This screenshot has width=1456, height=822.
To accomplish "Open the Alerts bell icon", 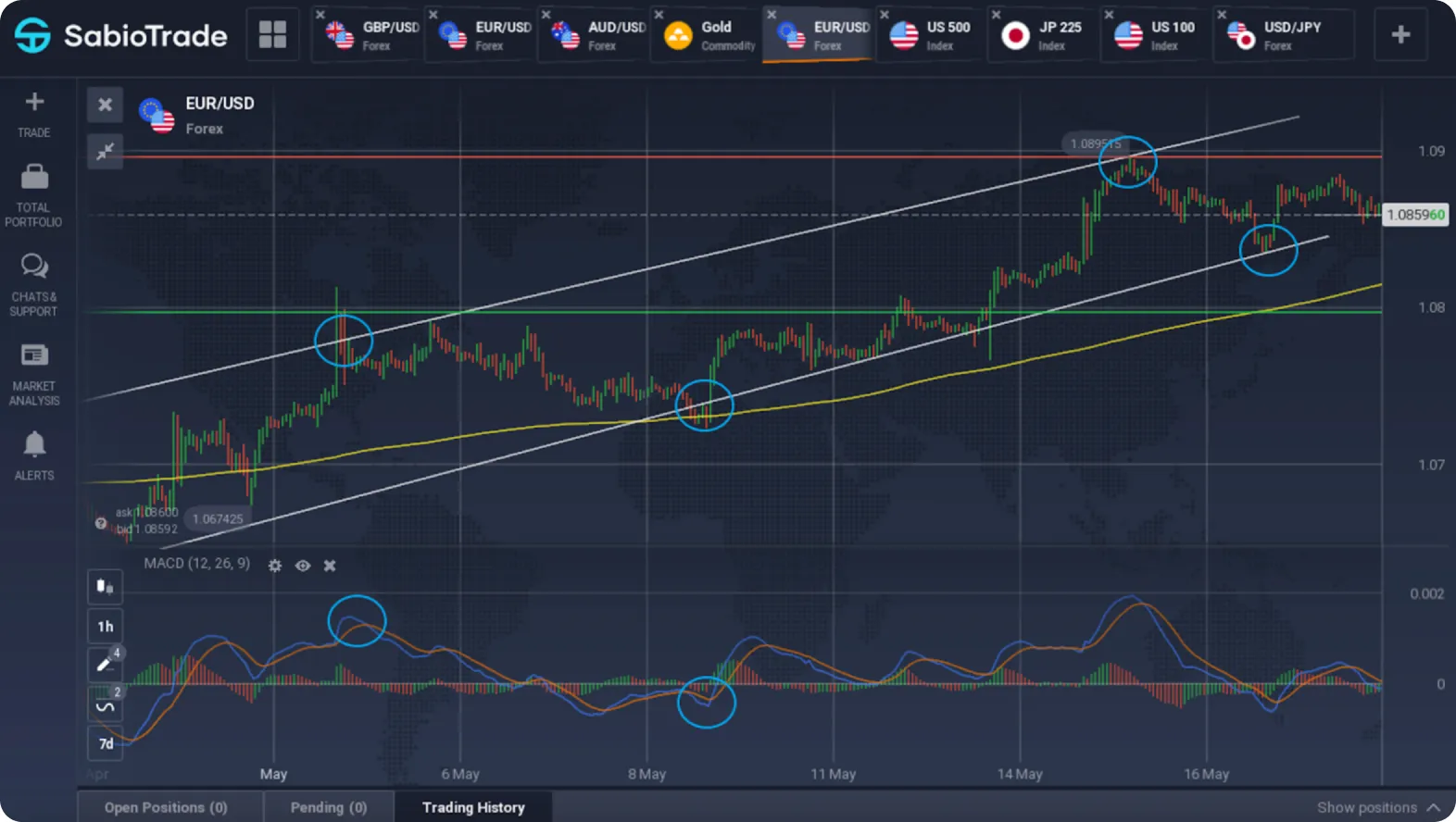I will pos(34,444).
